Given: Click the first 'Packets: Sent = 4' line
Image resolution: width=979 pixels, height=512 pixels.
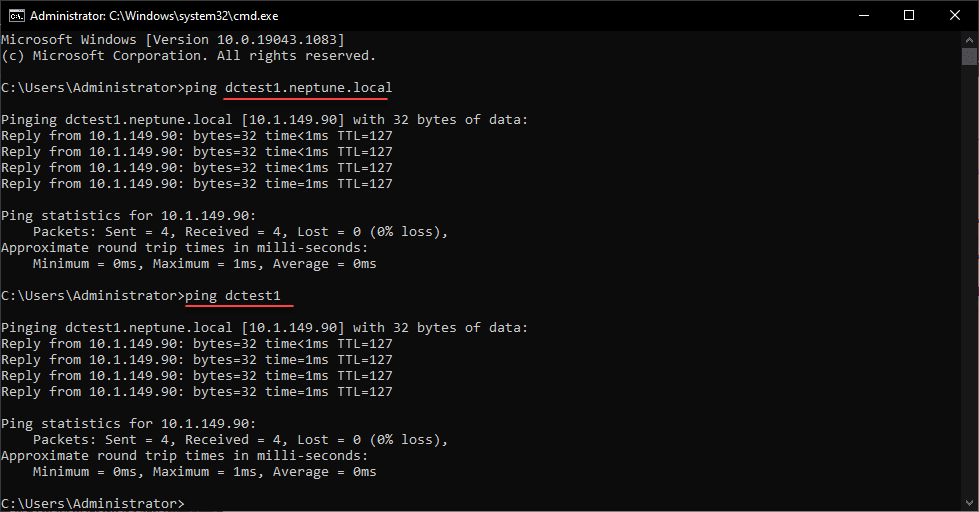Looking at the screenshot, I should point(240,232).
